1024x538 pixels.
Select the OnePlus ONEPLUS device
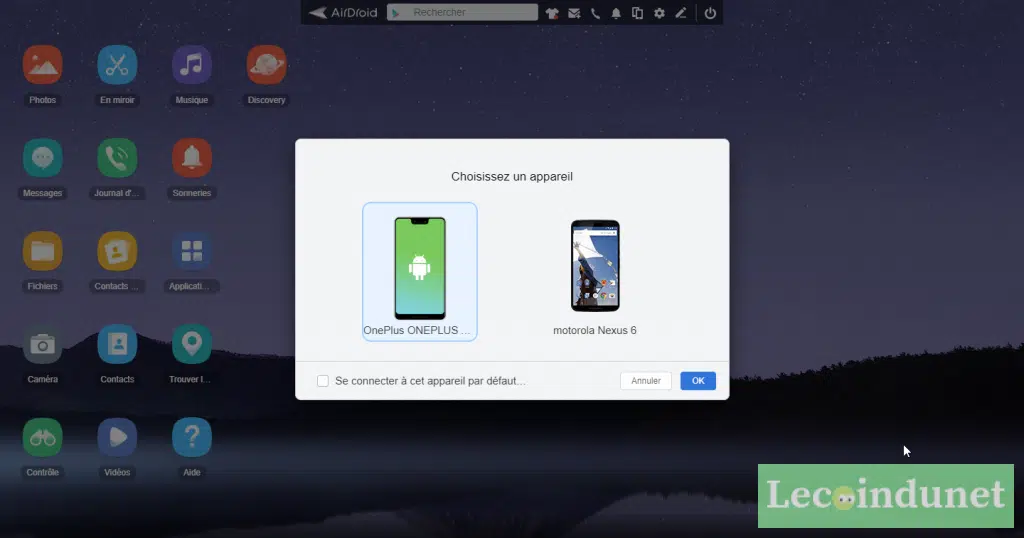[x=420, y=272]
